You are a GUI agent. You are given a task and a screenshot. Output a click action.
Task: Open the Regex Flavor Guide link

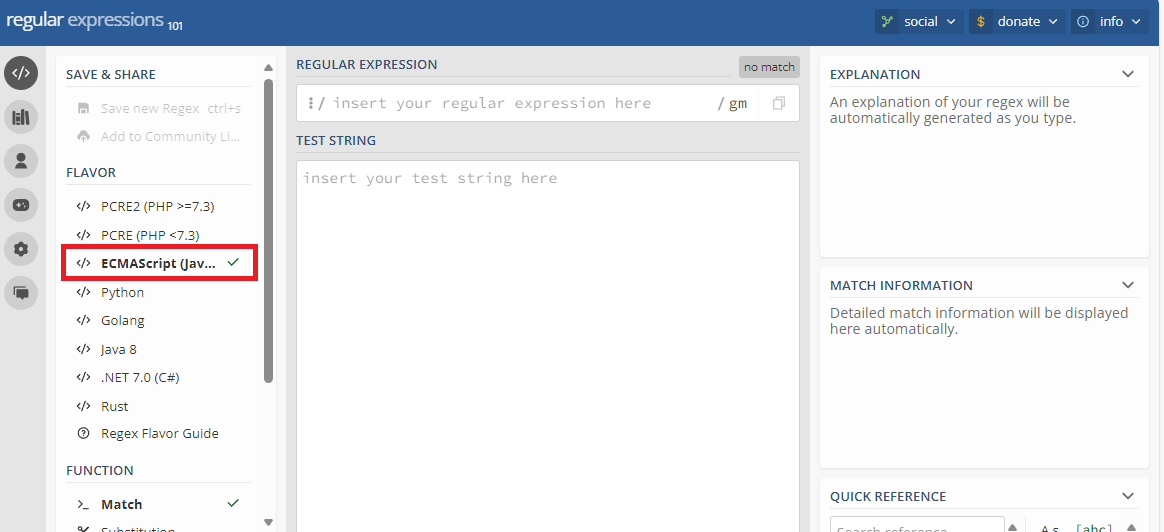(159, 433)
